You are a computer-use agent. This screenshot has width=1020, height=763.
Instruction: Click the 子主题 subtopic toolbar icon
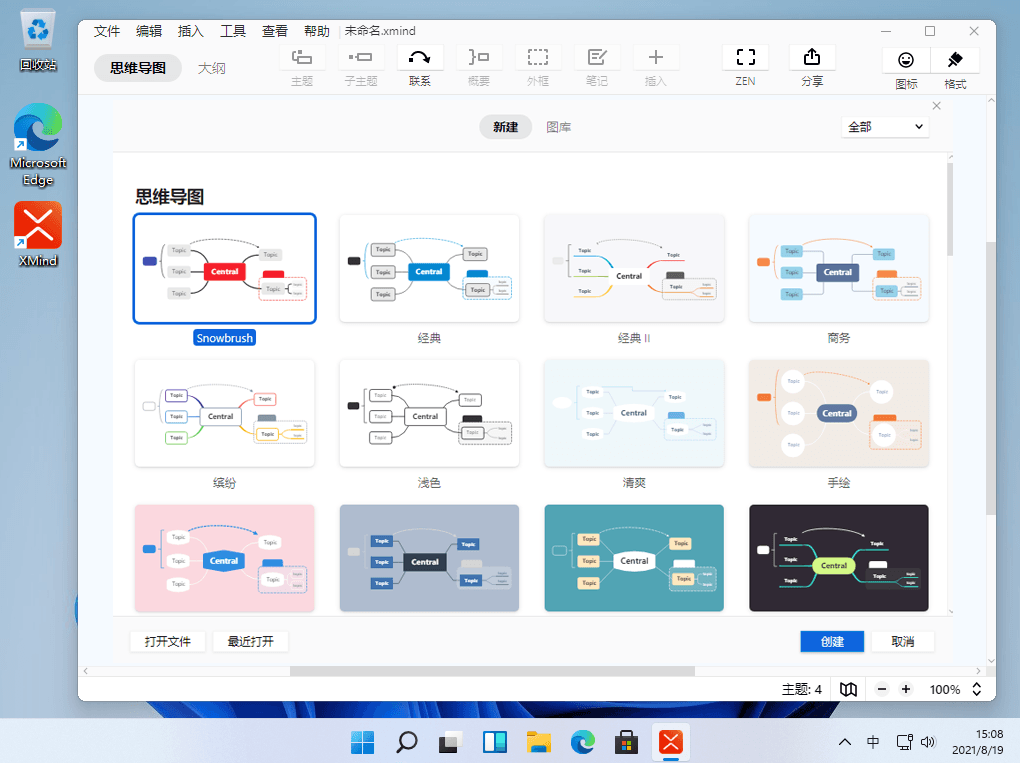360,58
